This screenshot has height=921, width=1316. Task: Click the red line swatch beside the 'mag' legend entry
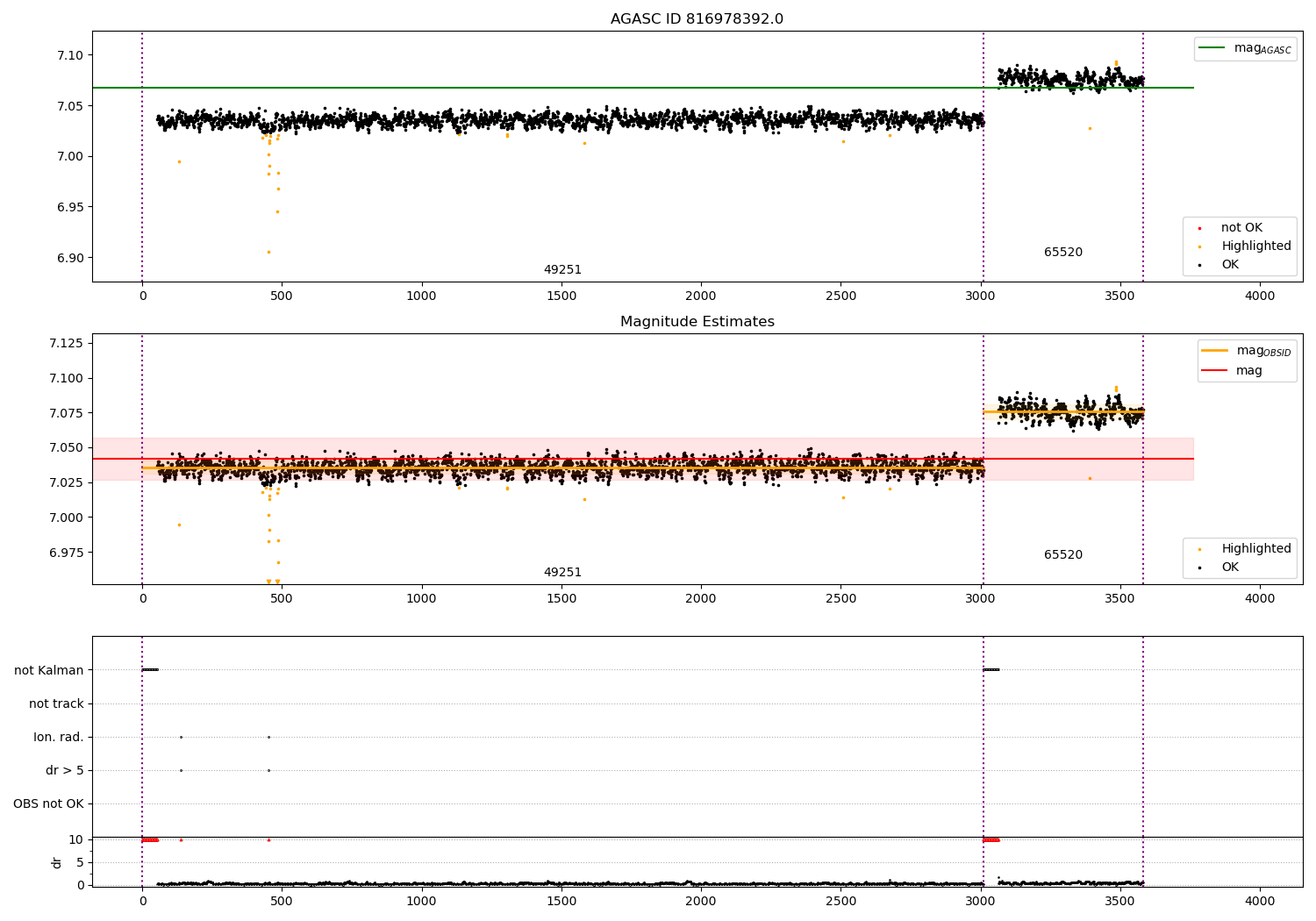point(1215,371)
